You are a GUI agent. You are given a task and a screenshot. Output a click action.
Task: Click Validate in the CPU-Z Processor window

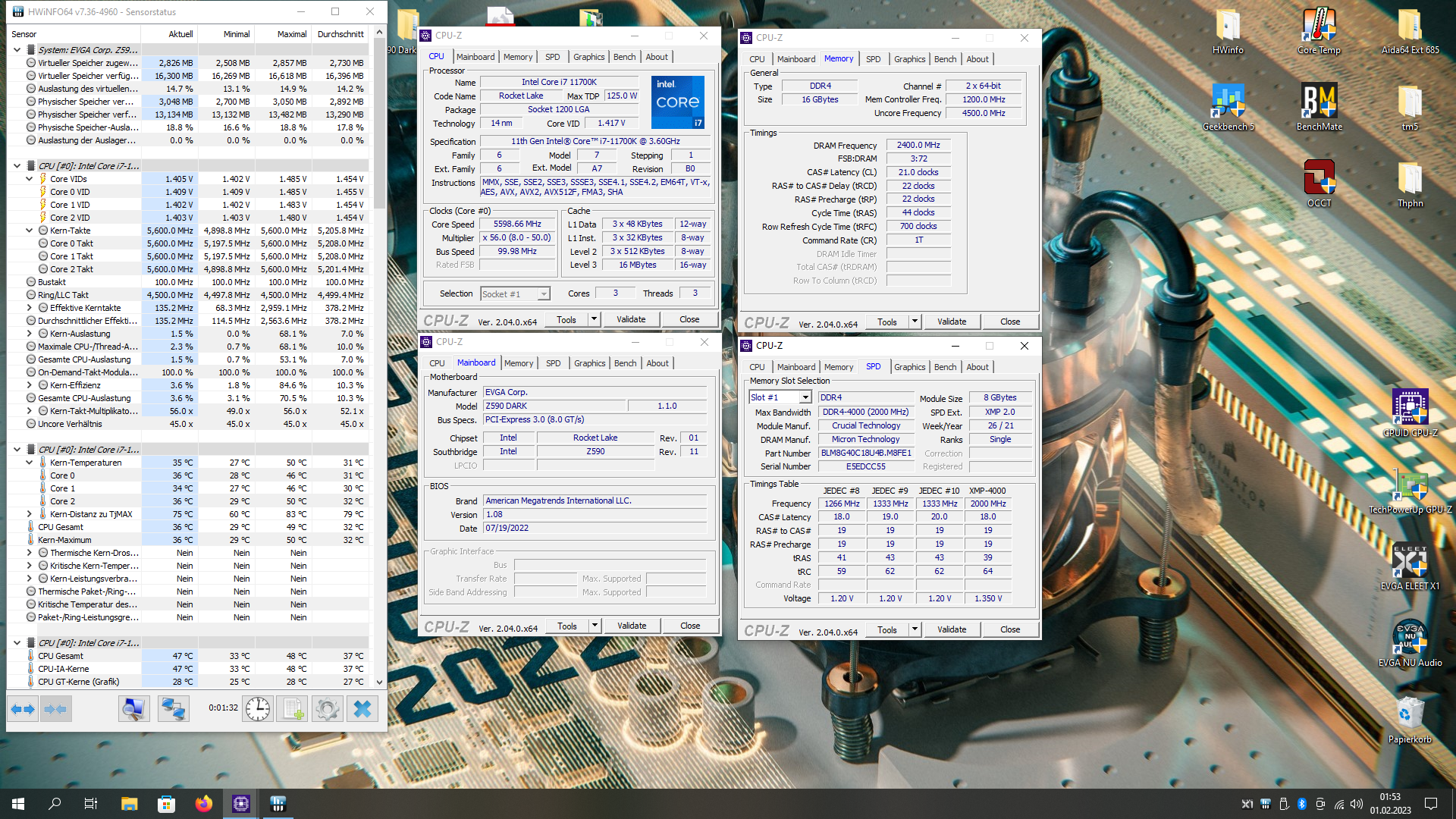[631, 319]
